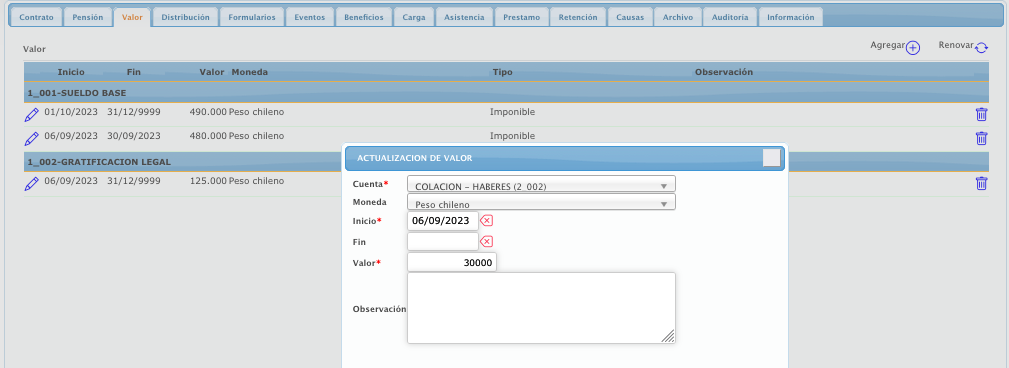Open the Auditoría tab

[x=730, y=17]
